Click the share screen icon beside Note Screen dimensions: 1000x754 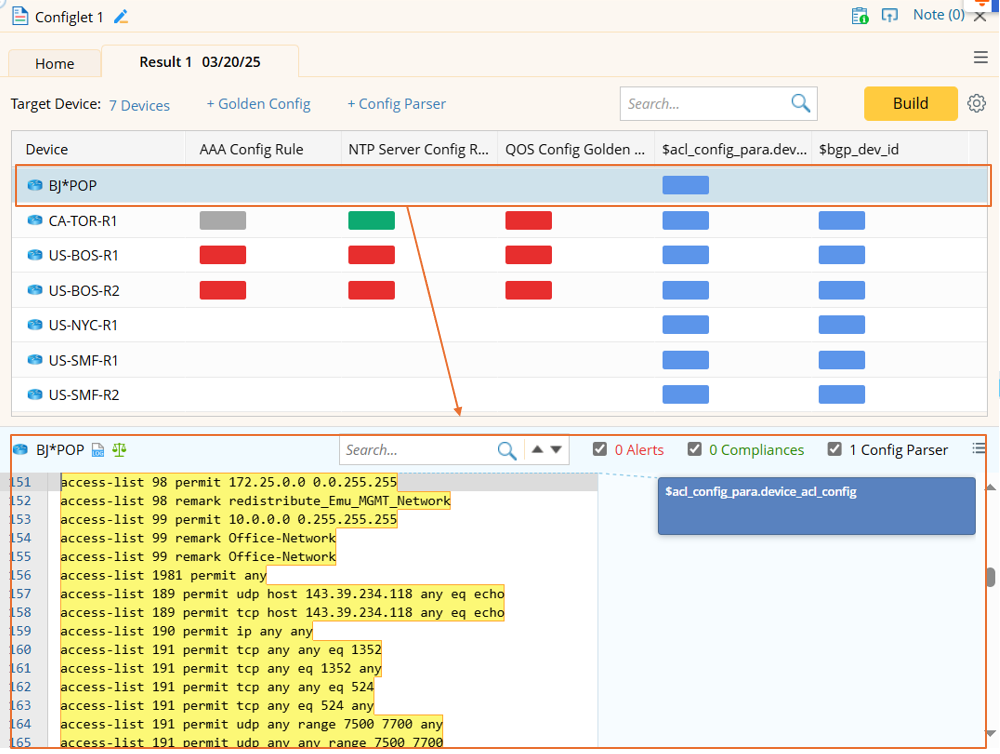point(889,16)
